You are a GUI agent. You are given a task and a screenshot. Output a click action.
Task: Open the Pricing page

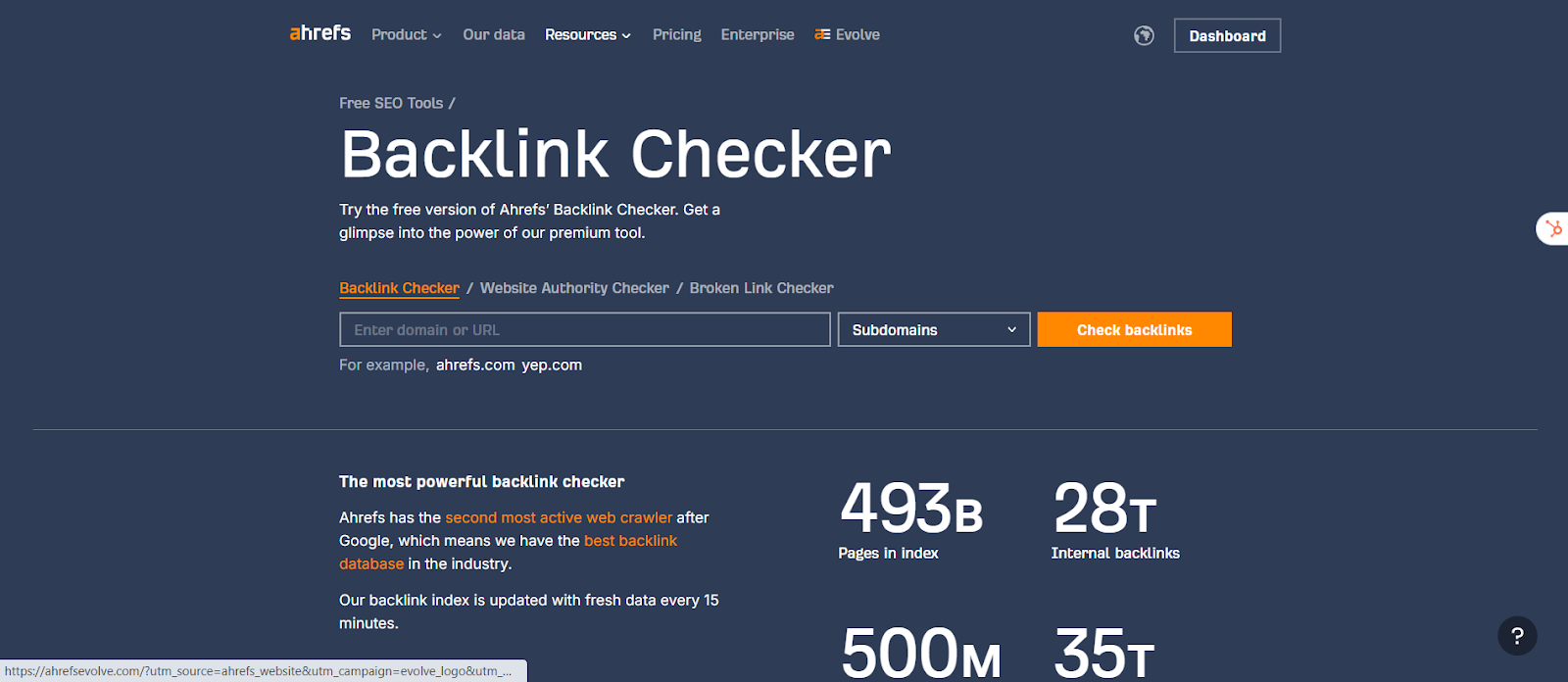pyautogui.click(x=677, y=34)
